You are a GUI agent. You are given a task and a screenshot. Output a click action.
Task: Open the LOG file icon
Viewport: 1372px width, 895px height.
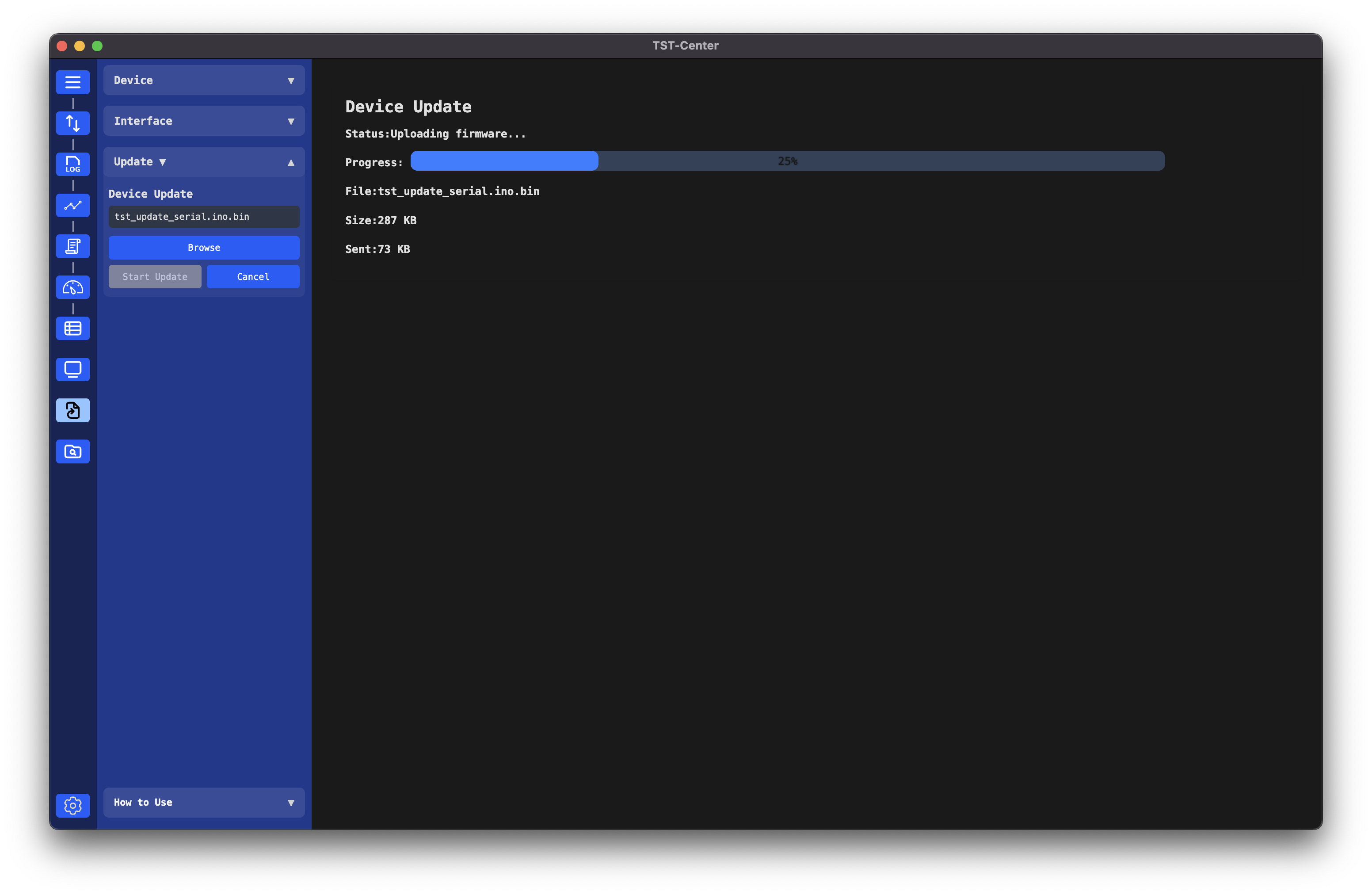pos(72,164)
